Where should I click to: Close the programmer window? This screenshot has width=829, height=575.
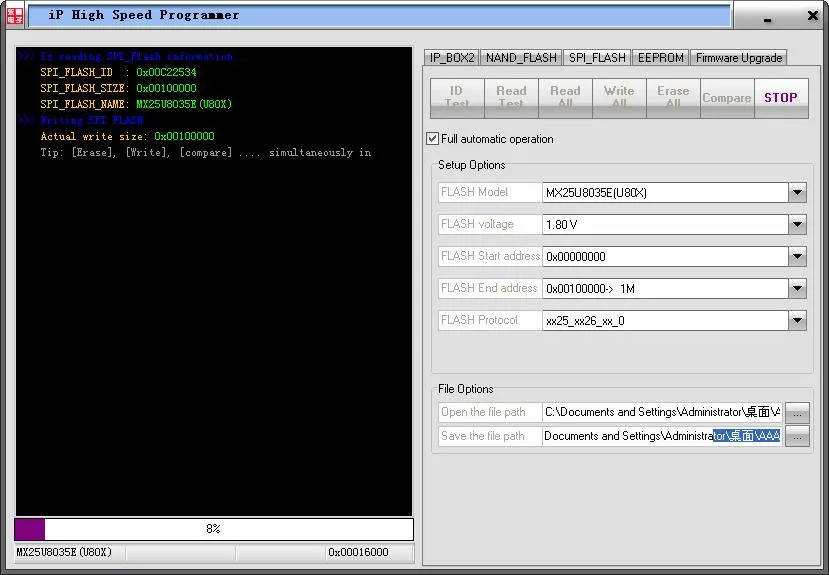pyautogui.click(x=813, y=16)
